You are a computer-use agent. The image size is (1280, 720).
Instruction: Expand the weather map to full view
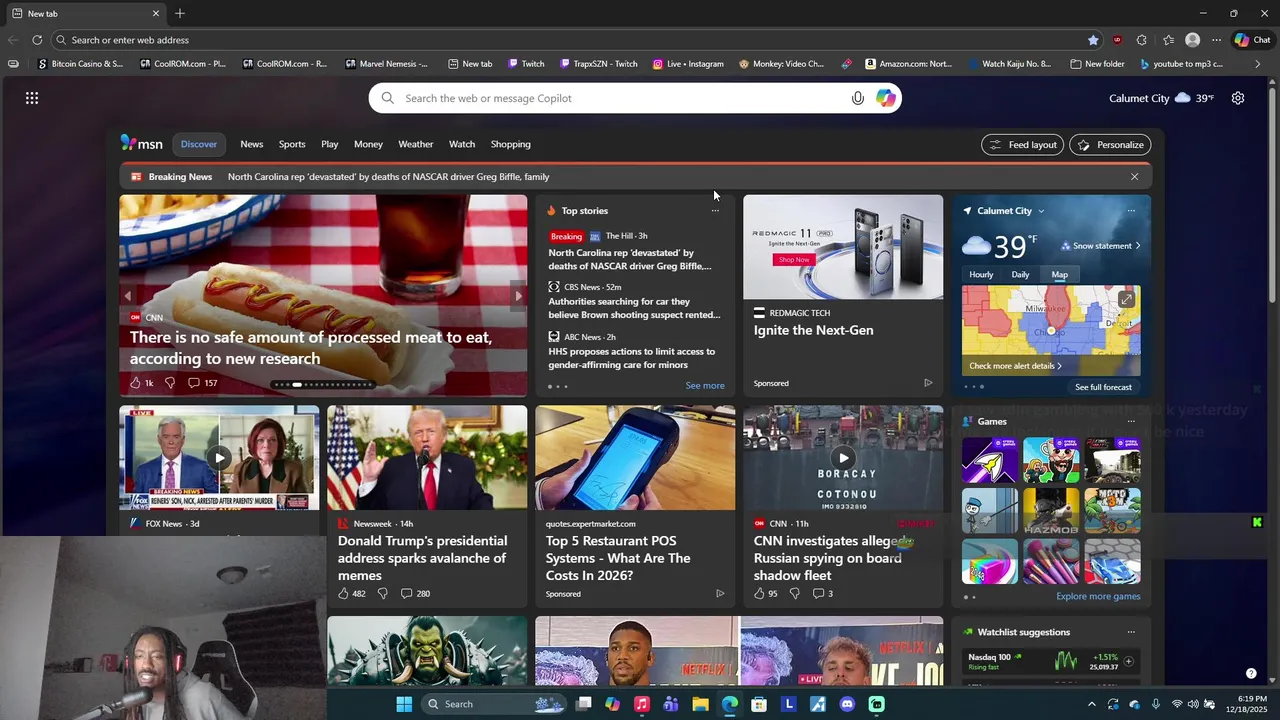click(1126, 299)
